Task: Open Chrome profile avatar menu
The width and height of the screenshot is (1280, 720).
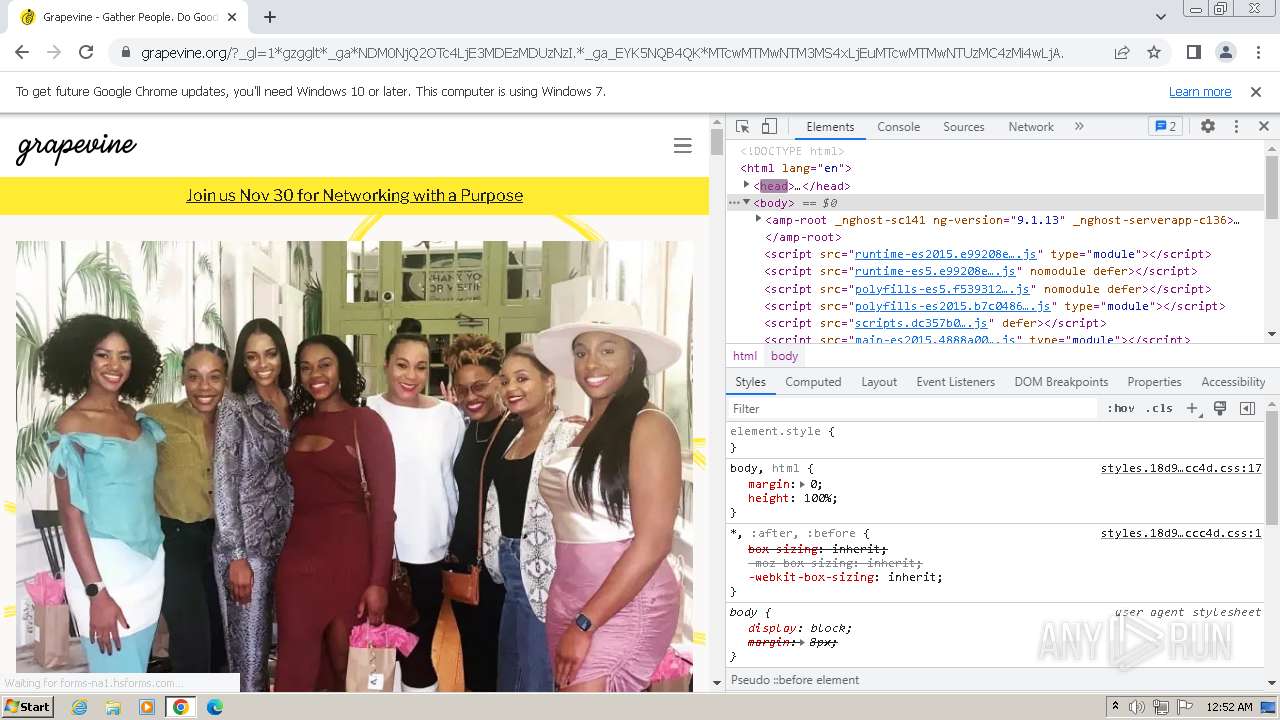Action: pos(1225,52)
